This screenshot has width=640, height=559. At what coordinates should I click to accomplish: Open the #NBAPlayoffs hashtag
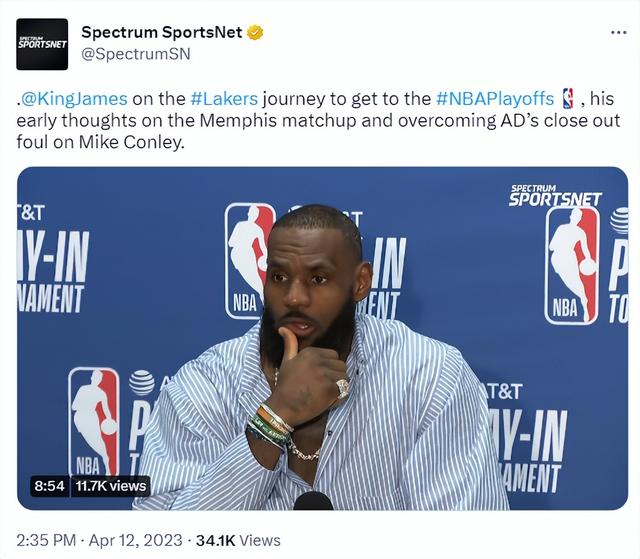click(x=495, y=98)
